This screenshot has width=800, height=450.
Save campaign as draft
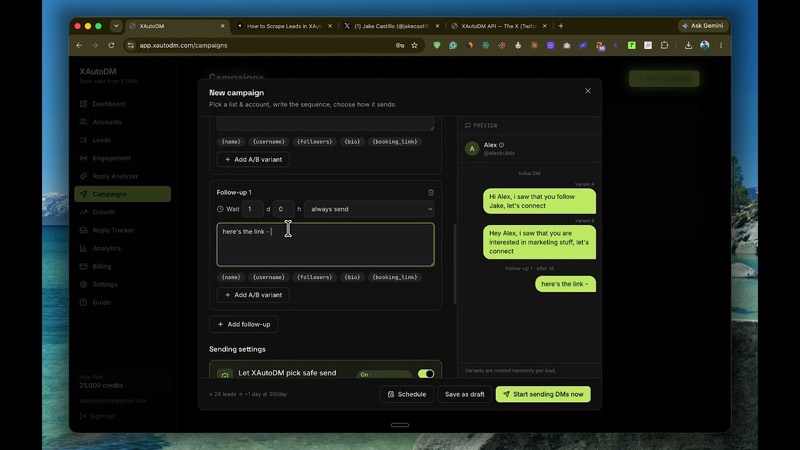(x=464, y=394)
